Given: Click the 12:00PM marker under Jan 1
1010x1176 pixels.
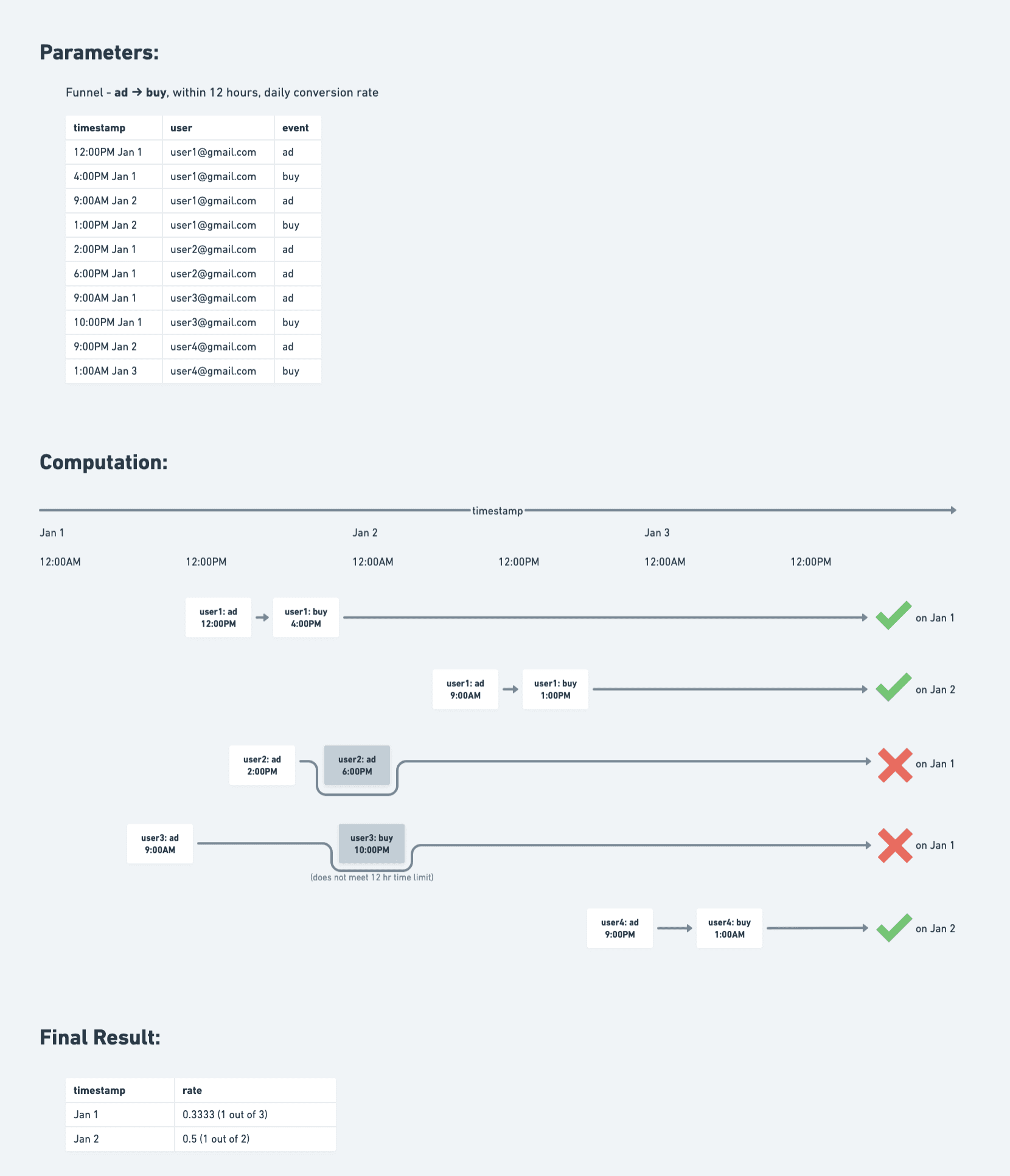Looking at the screenshot, I should coord(206,562).
